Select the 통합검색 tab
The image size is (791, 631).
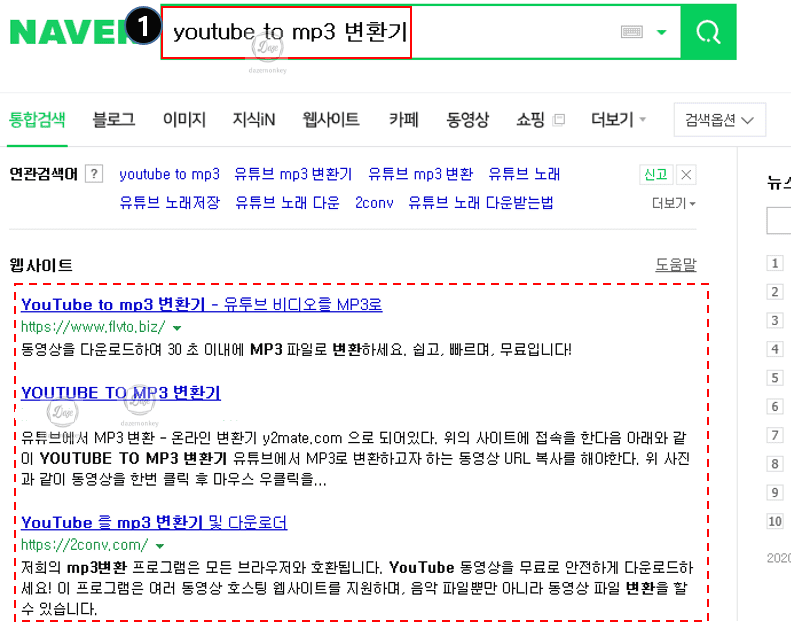[x=37, y=120]
